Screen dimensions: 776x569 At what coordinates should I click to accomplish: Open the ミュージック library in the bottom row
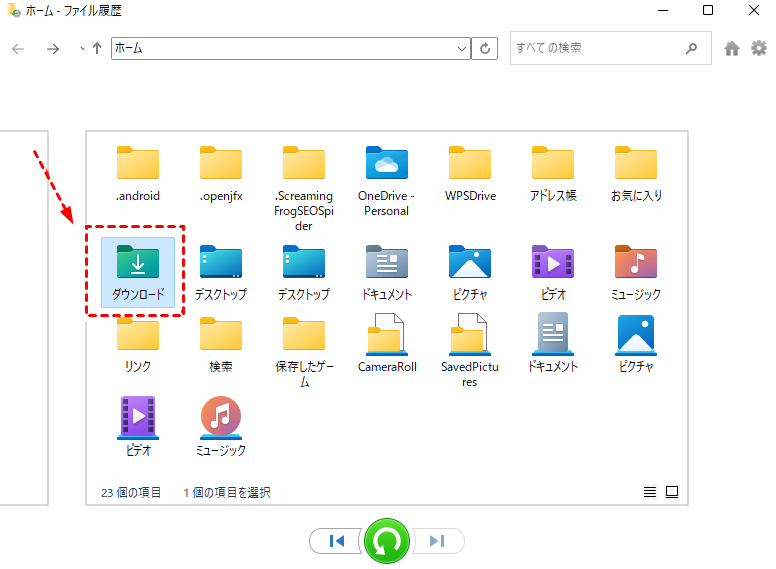pos(221,427)
